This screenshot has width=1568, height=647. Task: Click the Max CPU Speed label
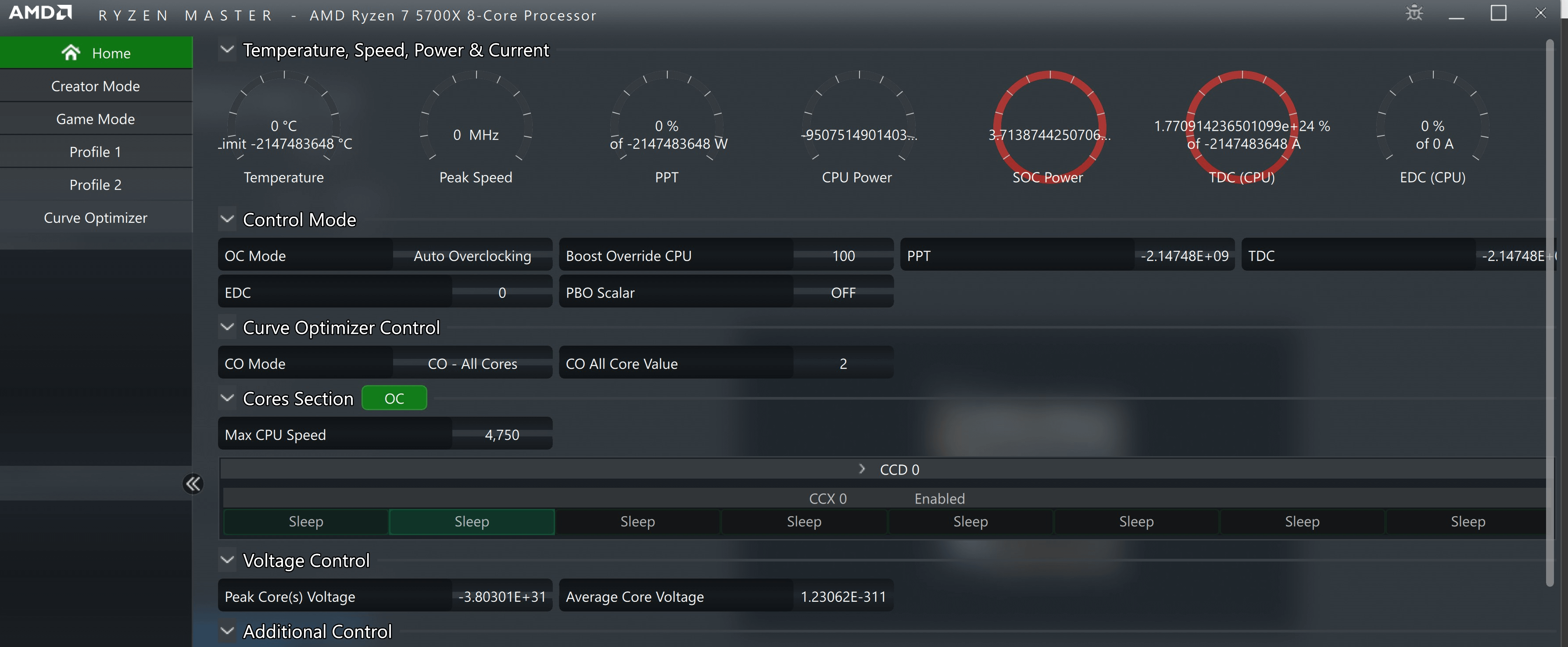[x=275, y=435]
